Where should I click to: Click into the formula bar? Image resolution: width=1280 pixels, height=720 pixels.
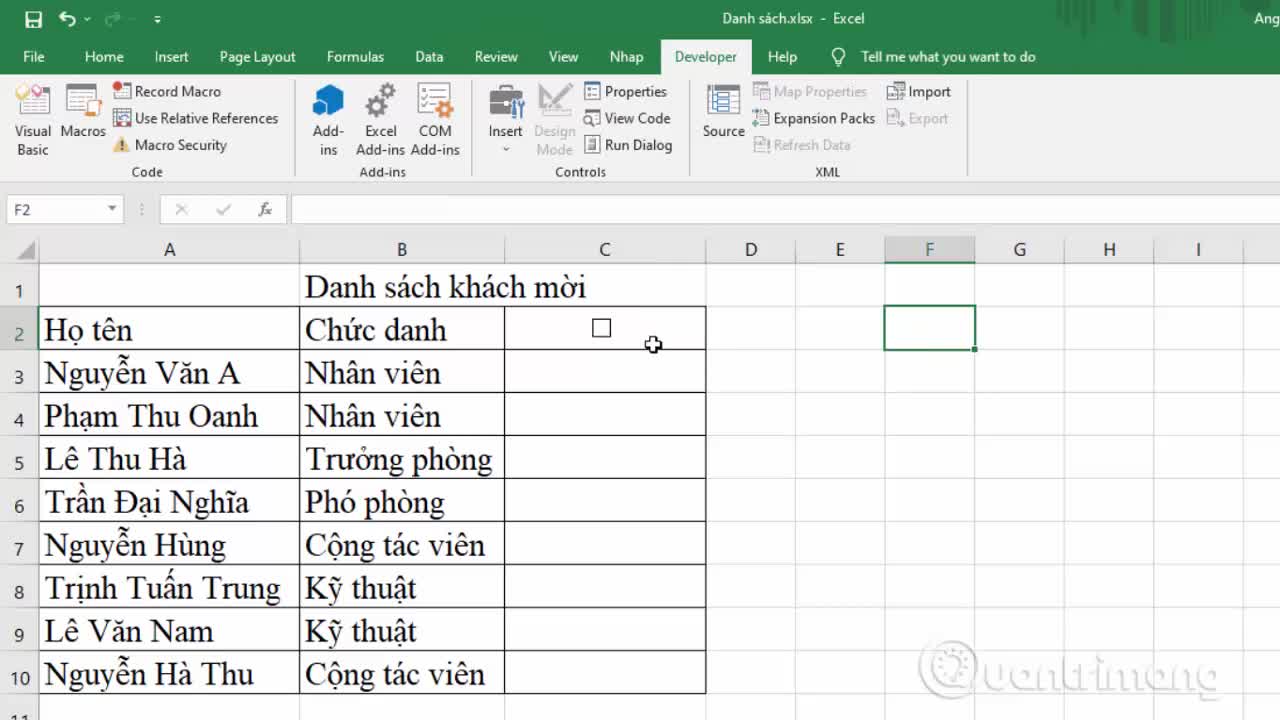pyautogui.click(x=784, y=209)
